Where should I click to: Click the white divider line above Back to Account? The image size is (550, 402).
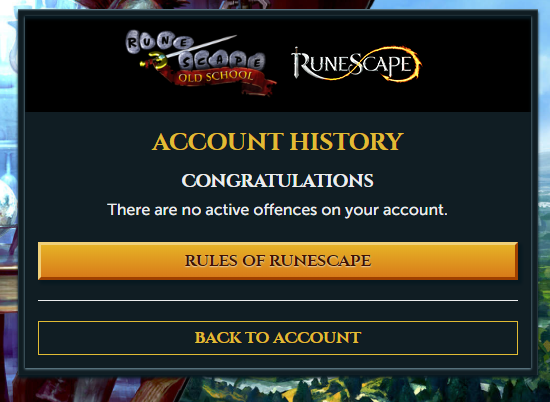pyautogui.click(x=278, y=300)
